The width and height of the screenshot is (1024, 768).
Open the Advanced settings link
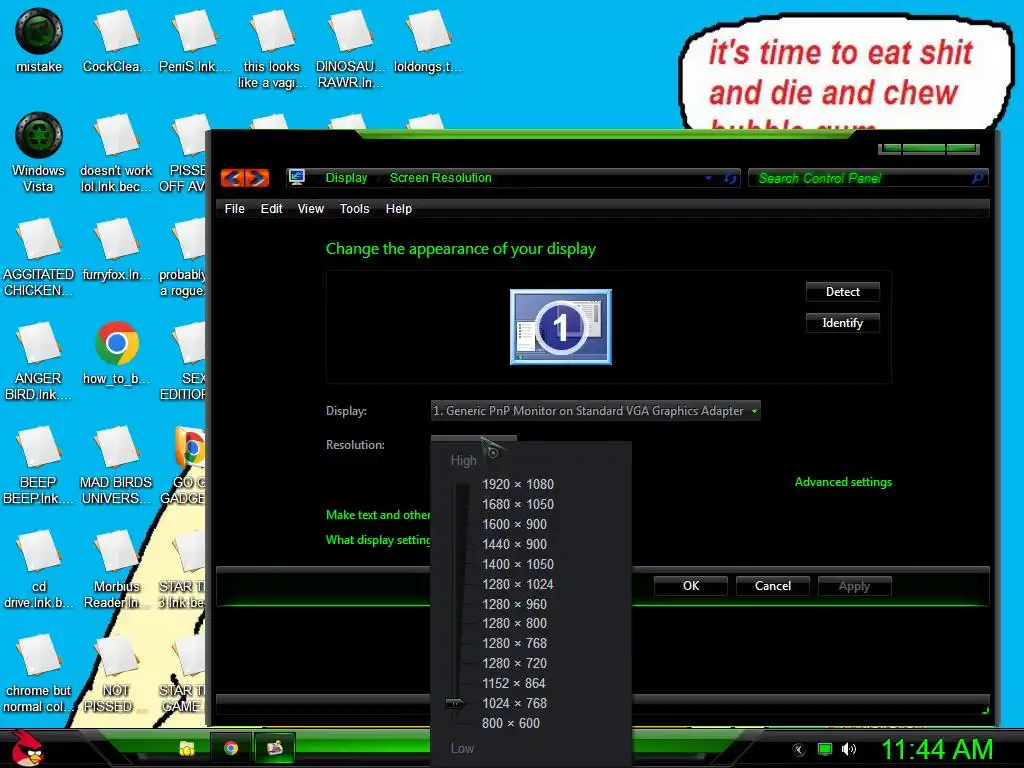click(x=843, y=482)
